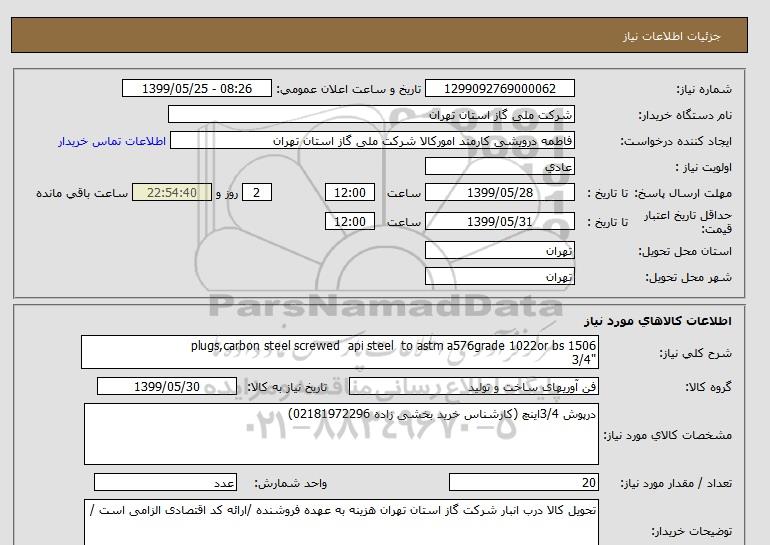Select the announcement date field 1399/05/25 - 08:26
The width and height of the screenshot is (770, 545).
point(196,89)
